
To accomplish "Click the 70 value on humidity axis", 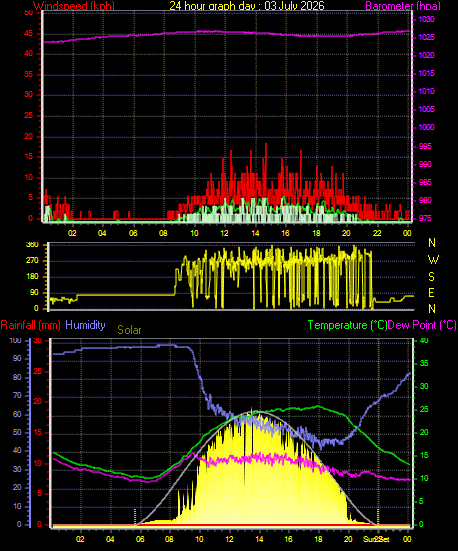I will pyautogui.click(x=17, y=396).
